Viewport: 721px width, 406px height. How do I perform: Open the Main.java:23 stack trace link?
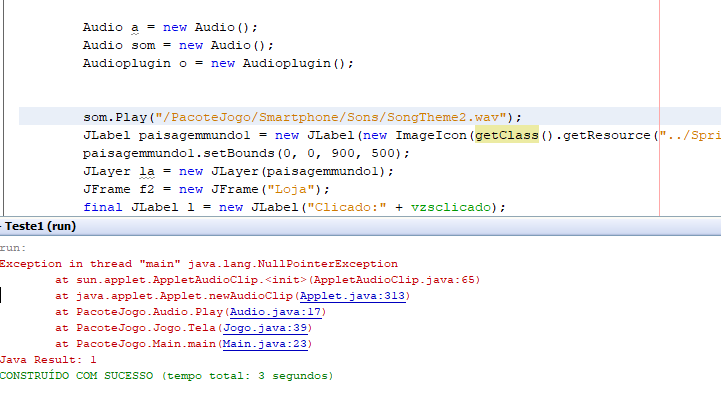click(x=265, y=344)
